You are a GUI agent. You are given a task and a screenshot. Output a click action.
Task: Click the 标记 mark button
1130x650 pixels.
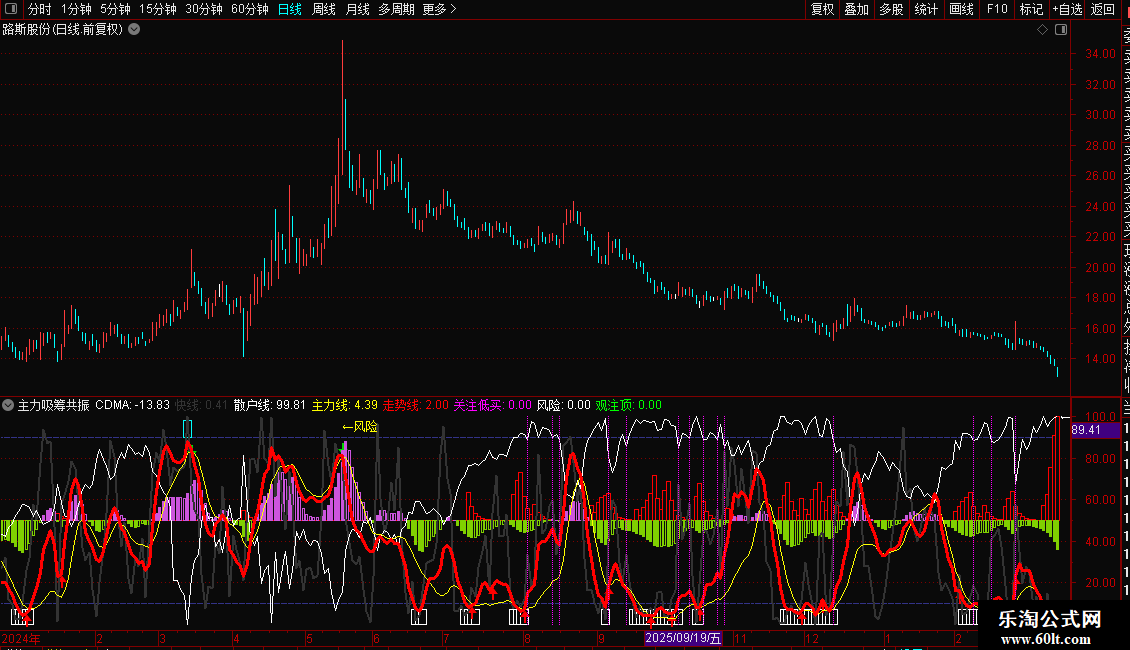(x=1031, y=9)
